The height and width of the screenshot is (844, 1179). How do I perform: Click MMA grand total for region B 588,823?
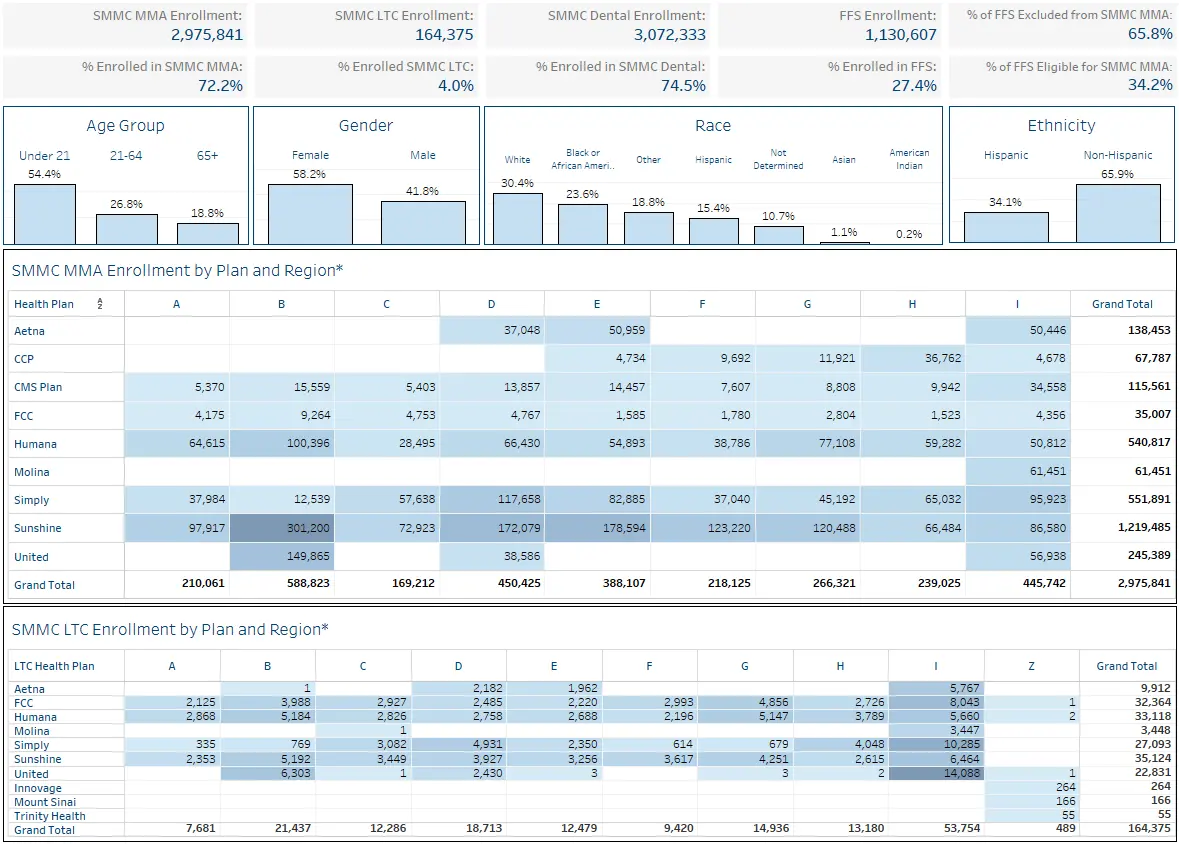pos(308,583)
